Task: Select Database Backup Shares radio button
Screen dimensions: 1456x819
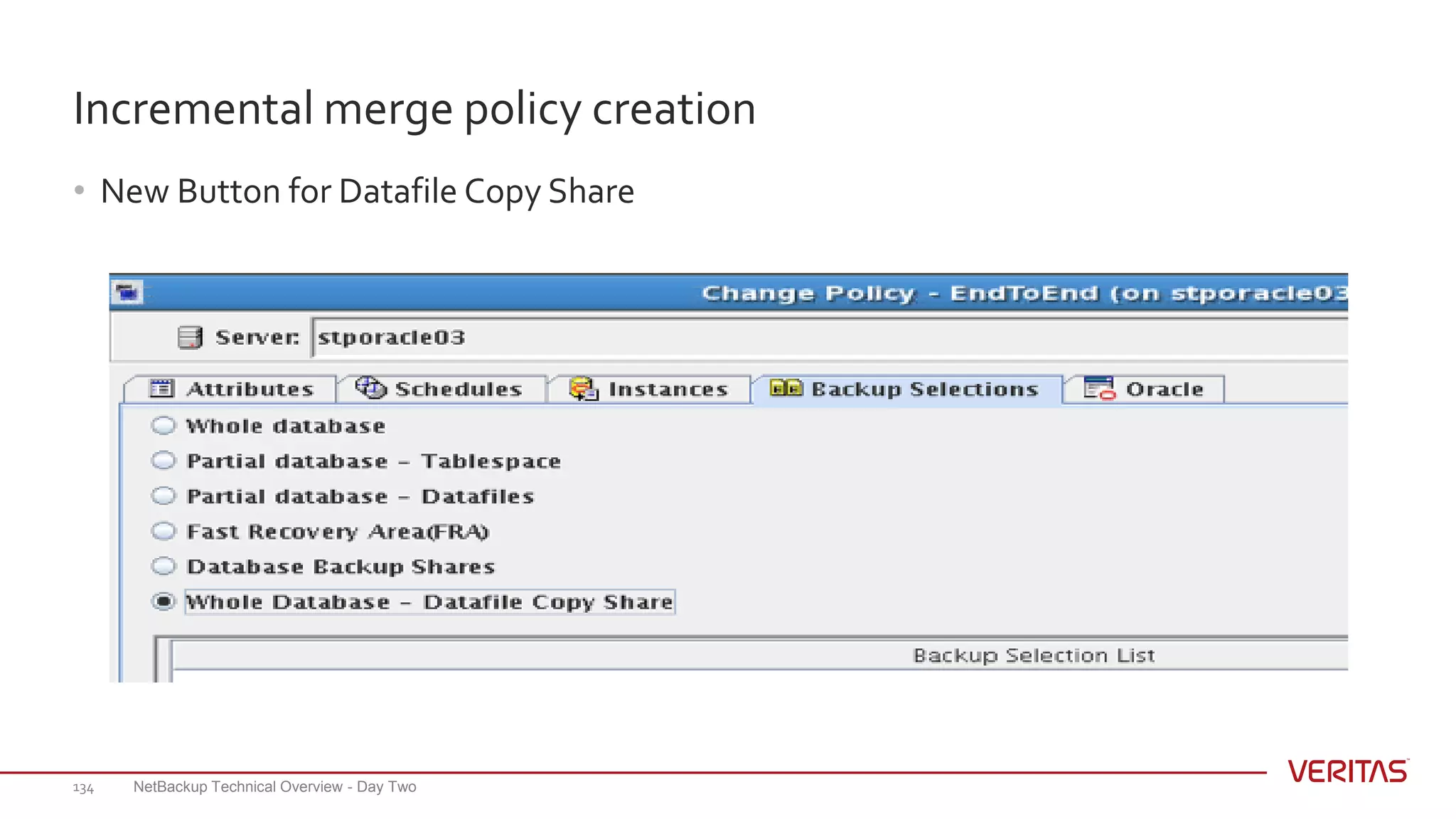Action: 164,566
